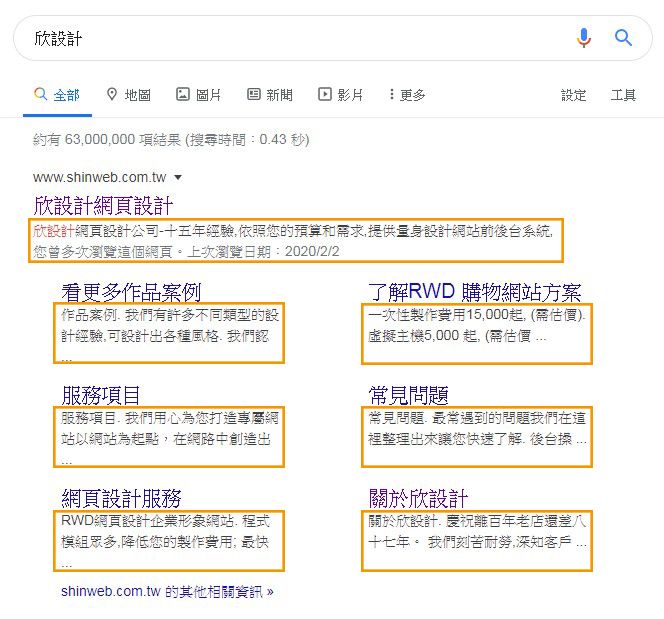Expand the 更多 menu
Screen dimensions: 664x619
pyautogui.click(x=407, y=94)
